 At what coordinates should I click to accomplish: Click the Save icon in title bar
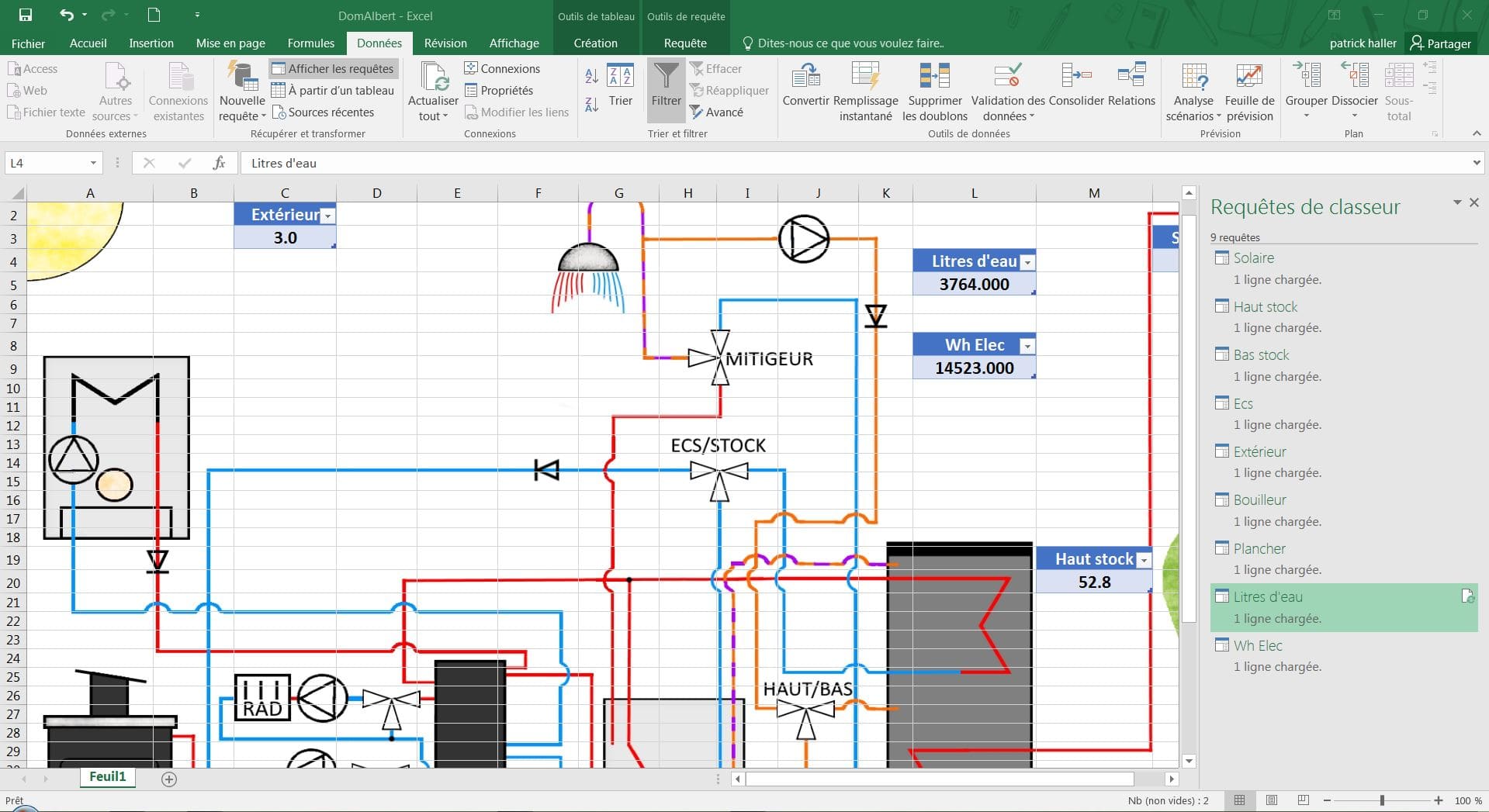pos(26,15)
